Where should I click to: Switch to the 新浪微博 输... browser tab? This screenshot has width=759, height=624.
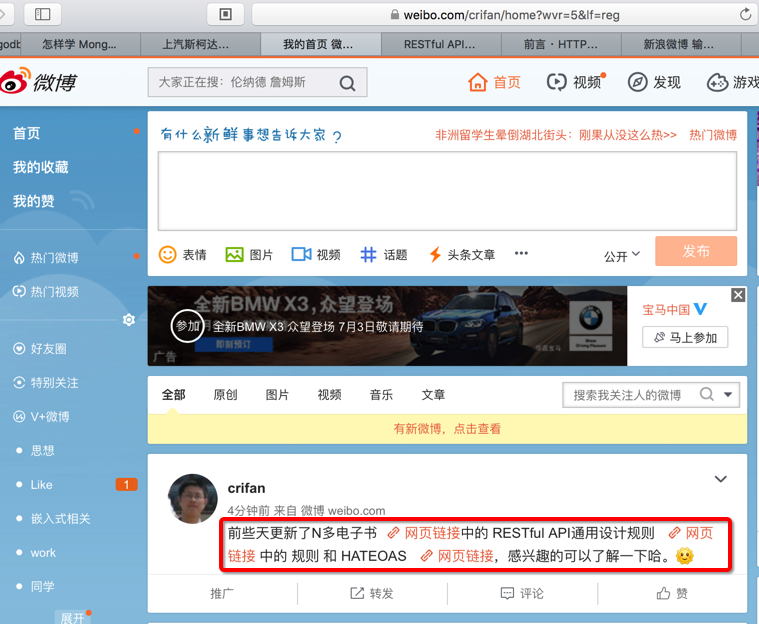pyautogui.click(x=679, y=45)
